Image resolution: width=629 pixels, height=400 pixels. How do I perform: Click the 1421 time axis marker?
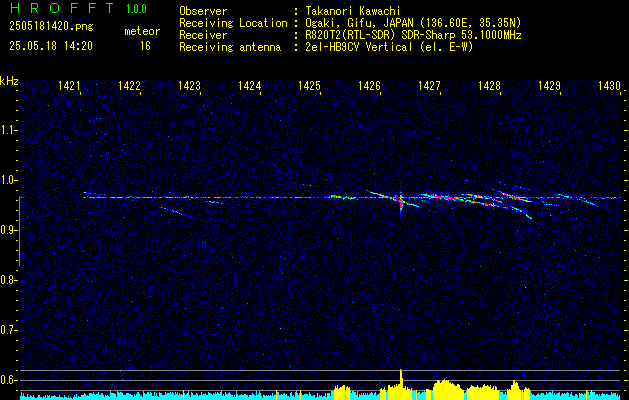69,86
